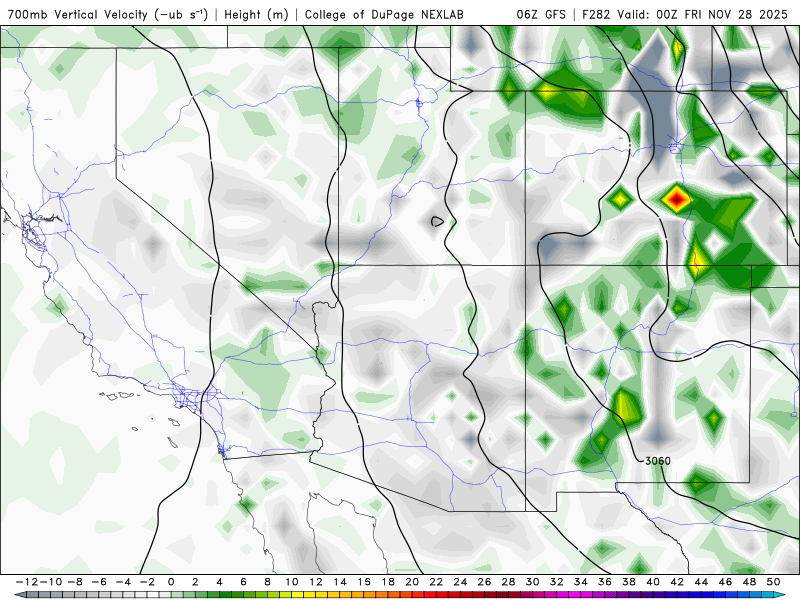Screen dimensions: 800x600
Task: Click the legend value '36'
Action: [605, 582]
